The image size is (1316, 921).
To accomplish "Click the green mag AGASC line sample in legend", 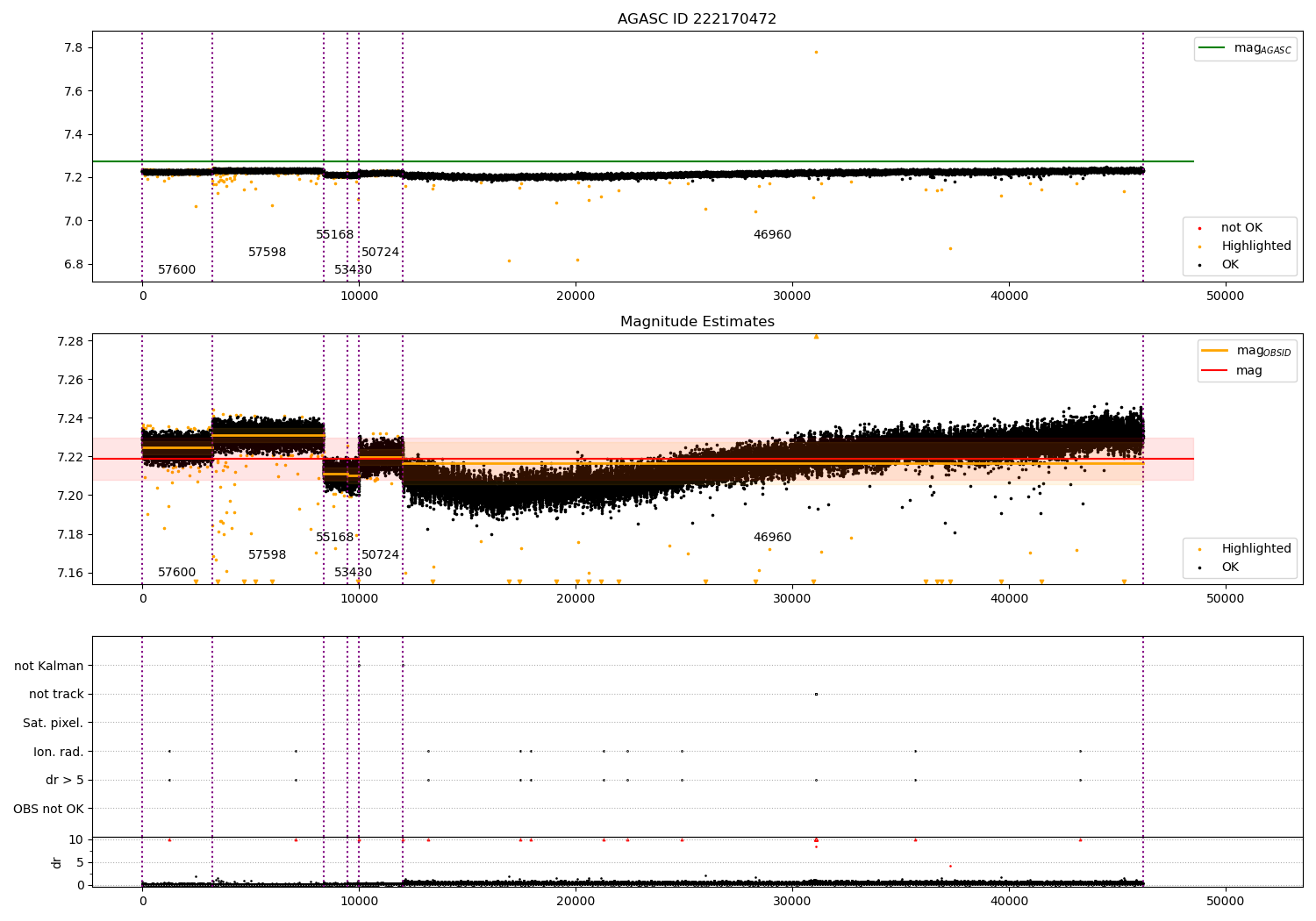I will tap(1212, 48).
